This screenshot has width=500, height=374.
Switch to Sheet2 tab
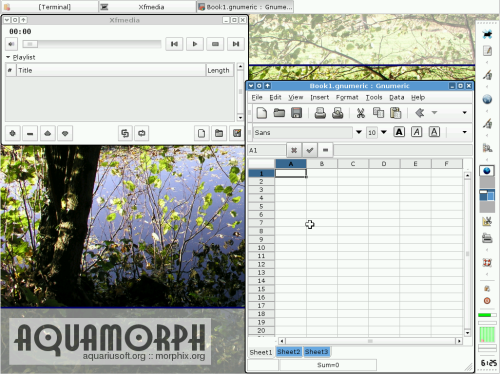click(x=289, y=352)
